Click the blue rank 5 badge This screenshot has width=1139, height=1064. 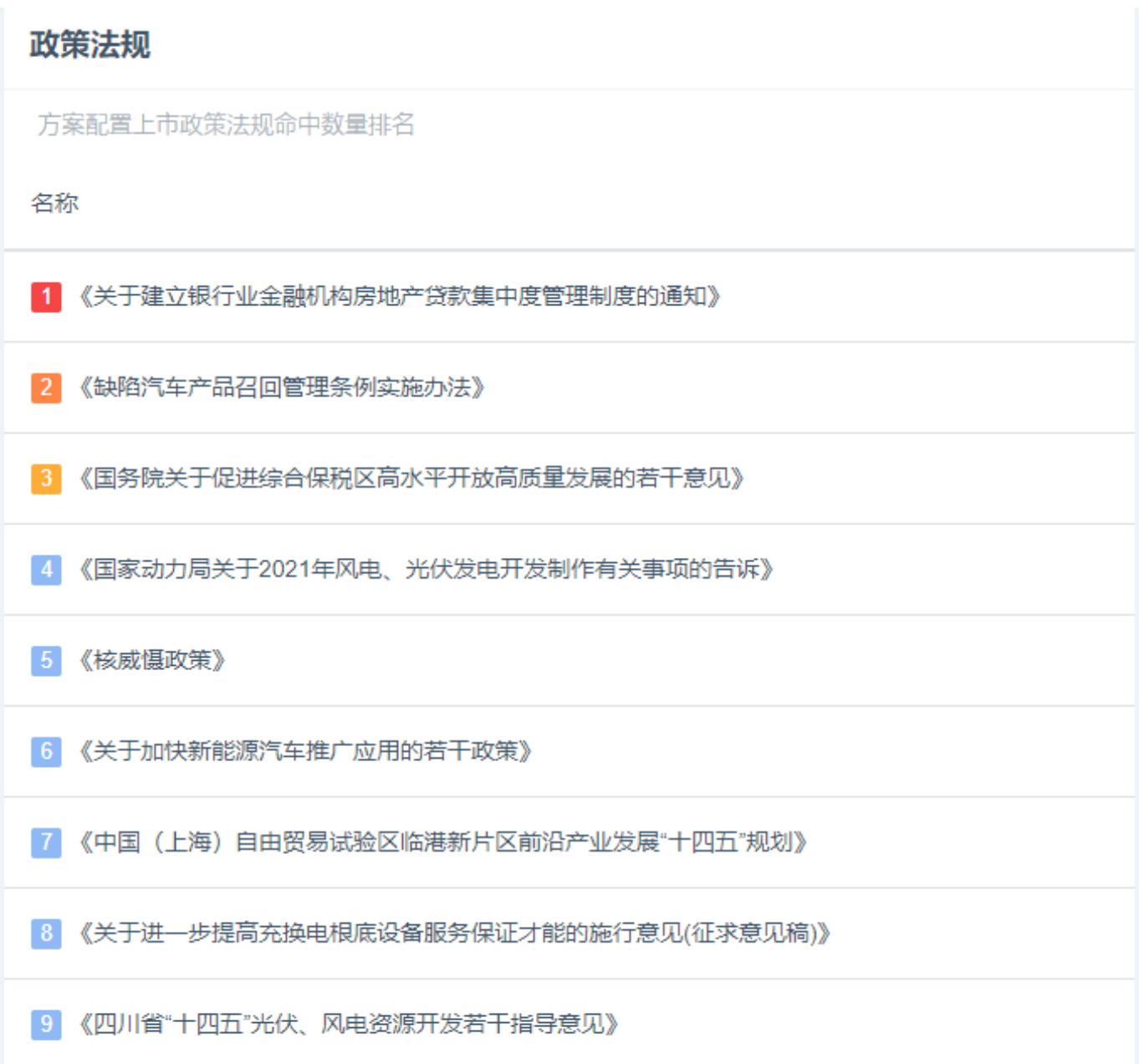tap(46, 661)
